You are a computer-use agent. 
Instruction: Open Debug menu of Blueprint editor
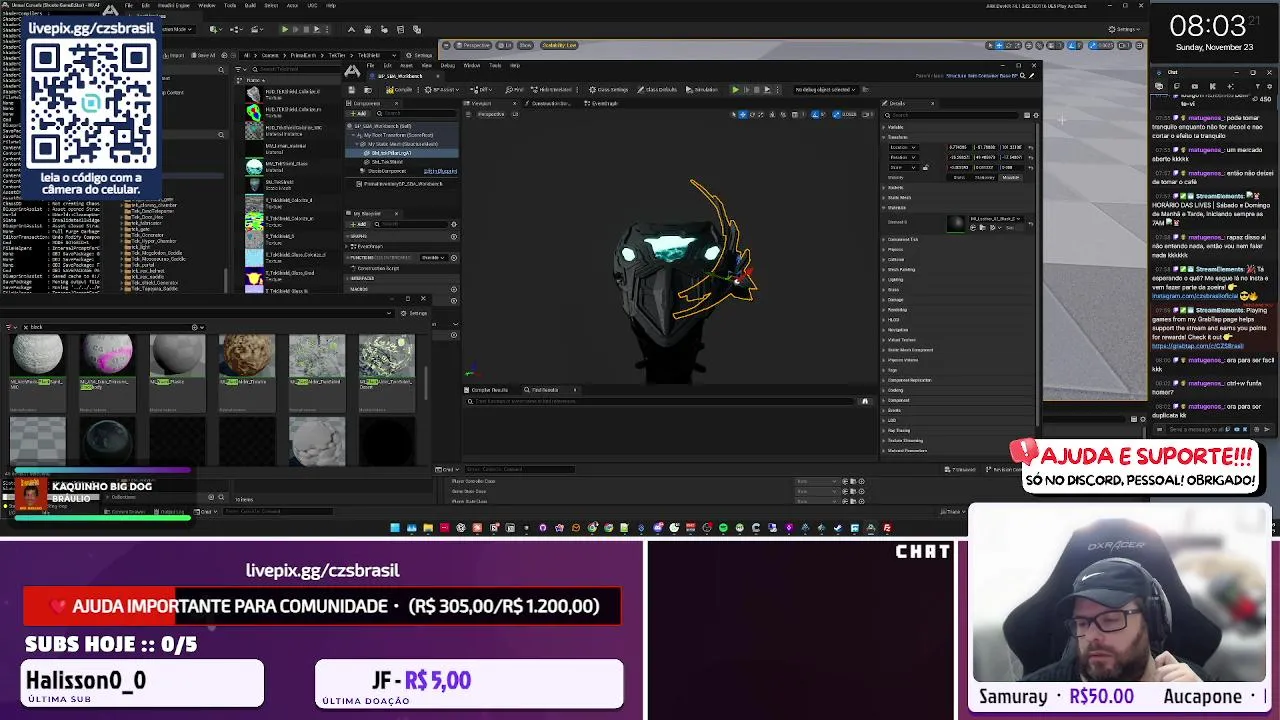pyautogui.click(x=447, y=65)
